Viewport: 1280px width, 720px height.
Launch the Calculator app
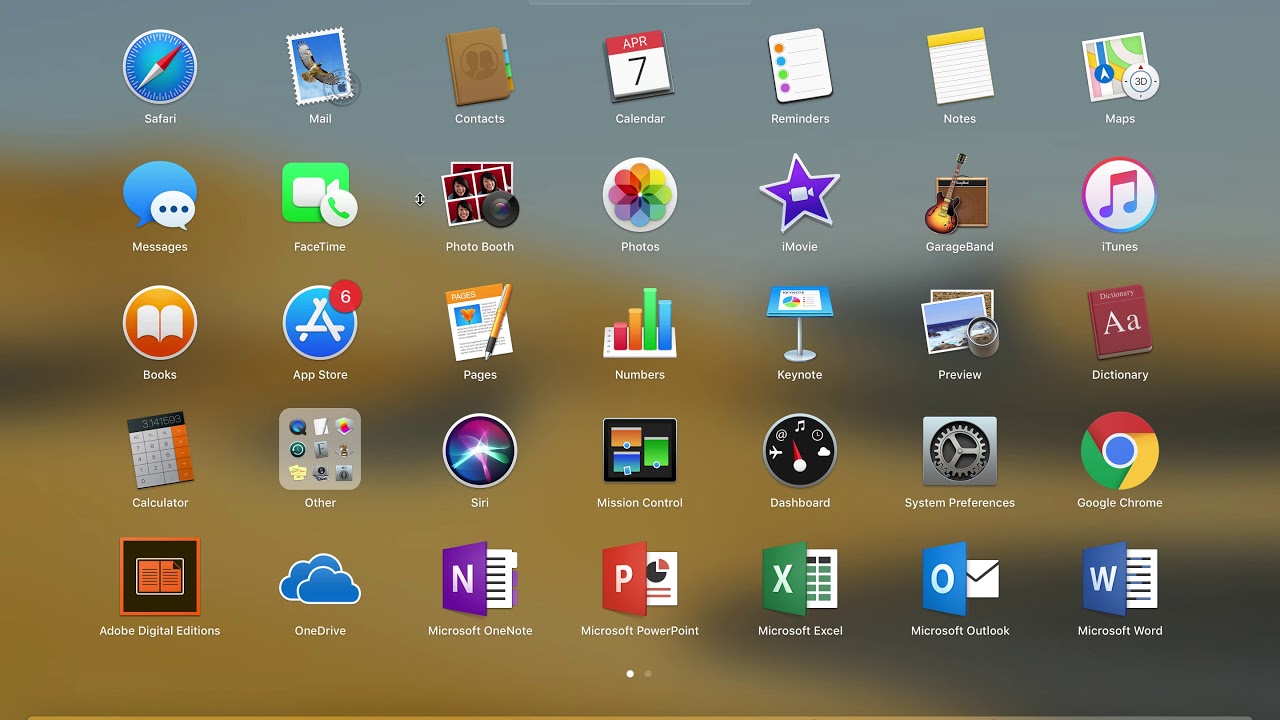[x=160, y=451]
